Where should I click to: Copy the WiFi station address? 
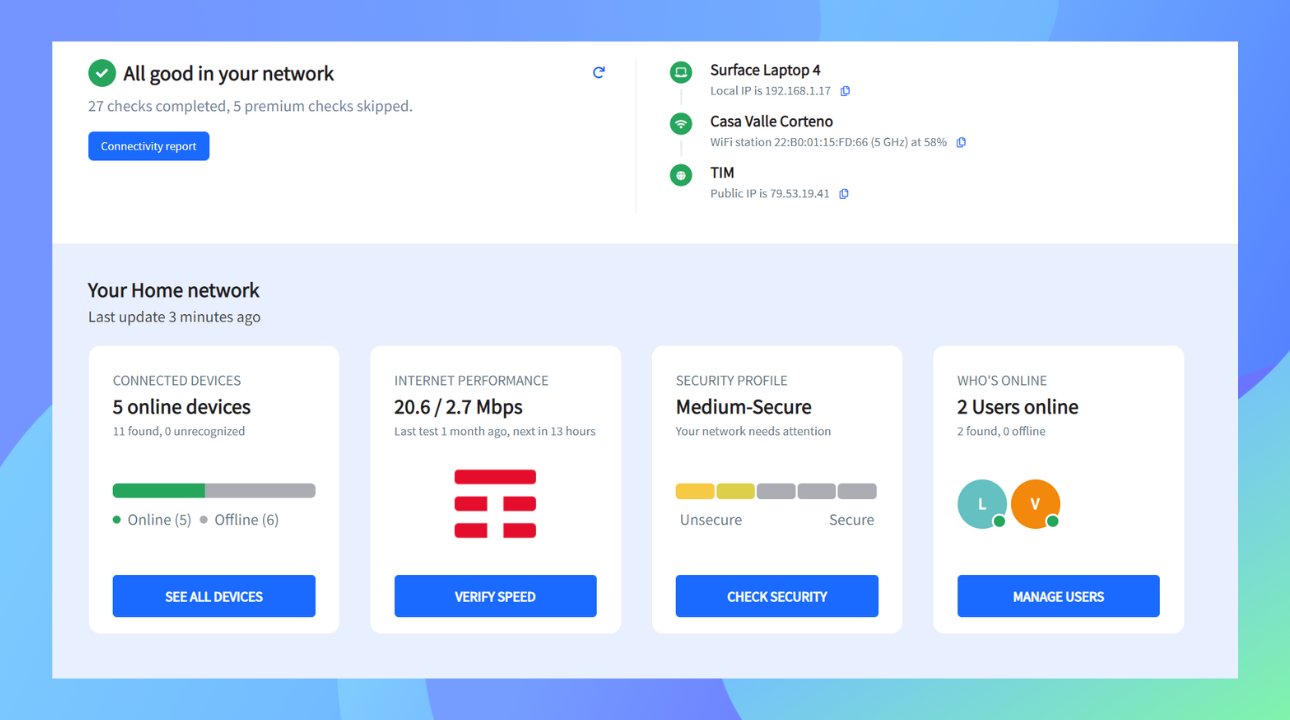point(961,142)
